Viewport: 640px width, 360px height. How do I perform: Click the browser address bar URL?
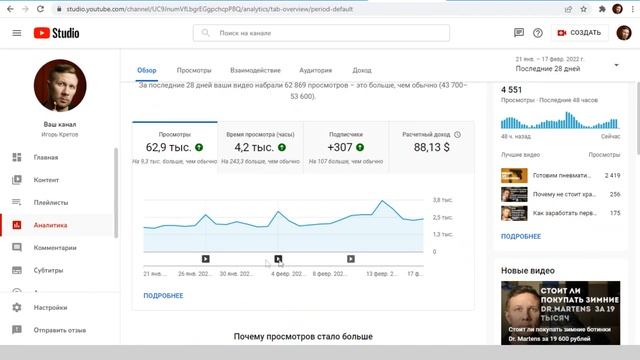click(209, 9)
